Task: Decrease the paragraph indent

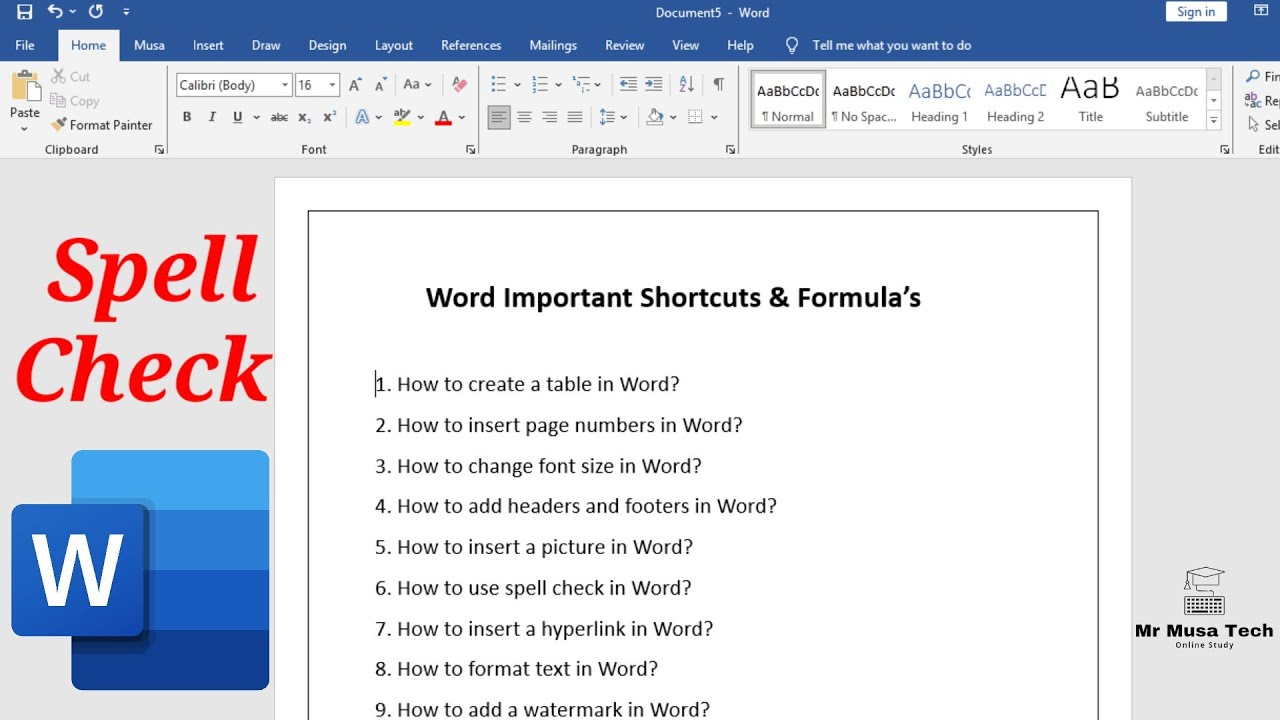Action: click(x=628, y=85)
